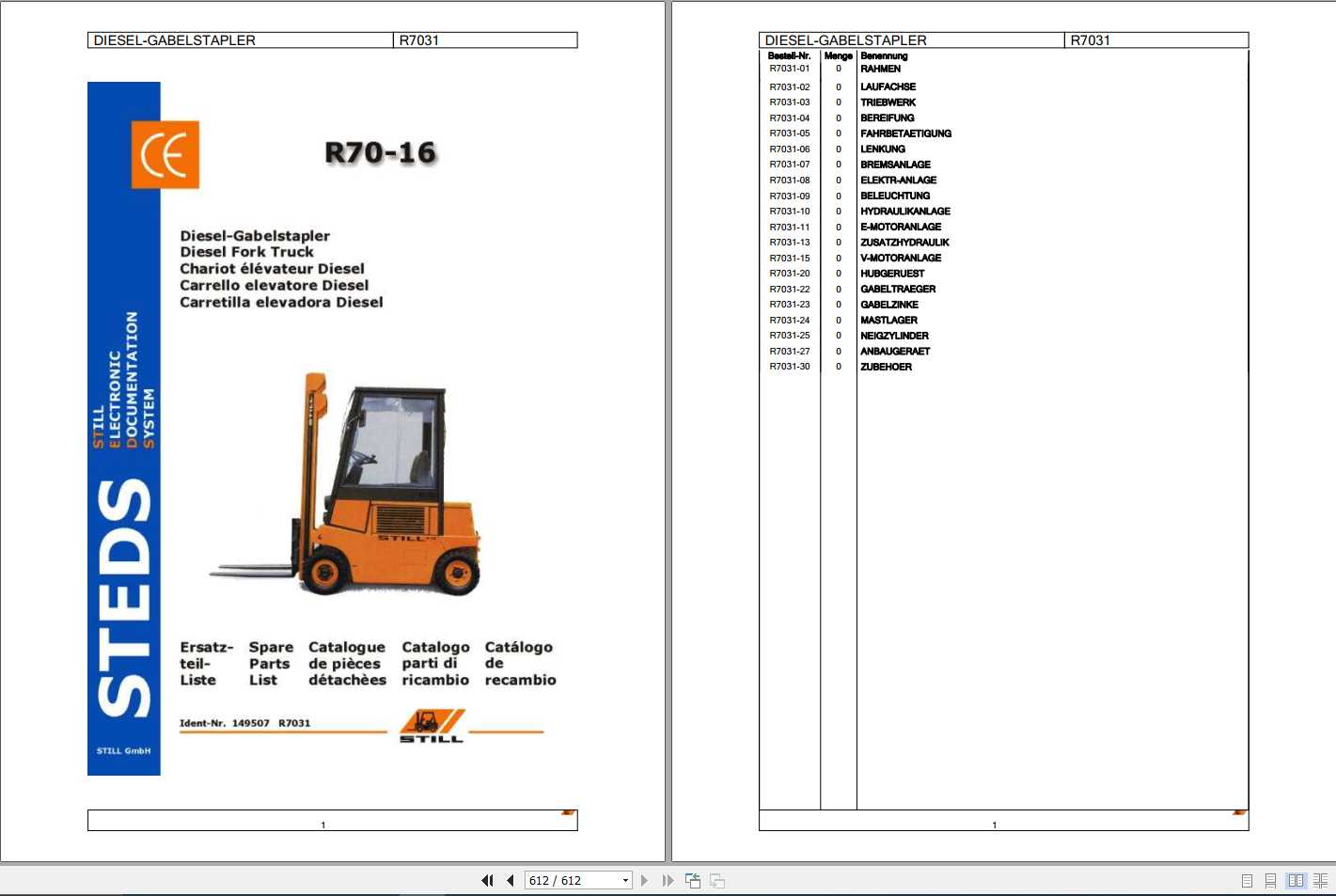
Task: Select the TRIEBWERK entry
Action: tap(888, 102)
